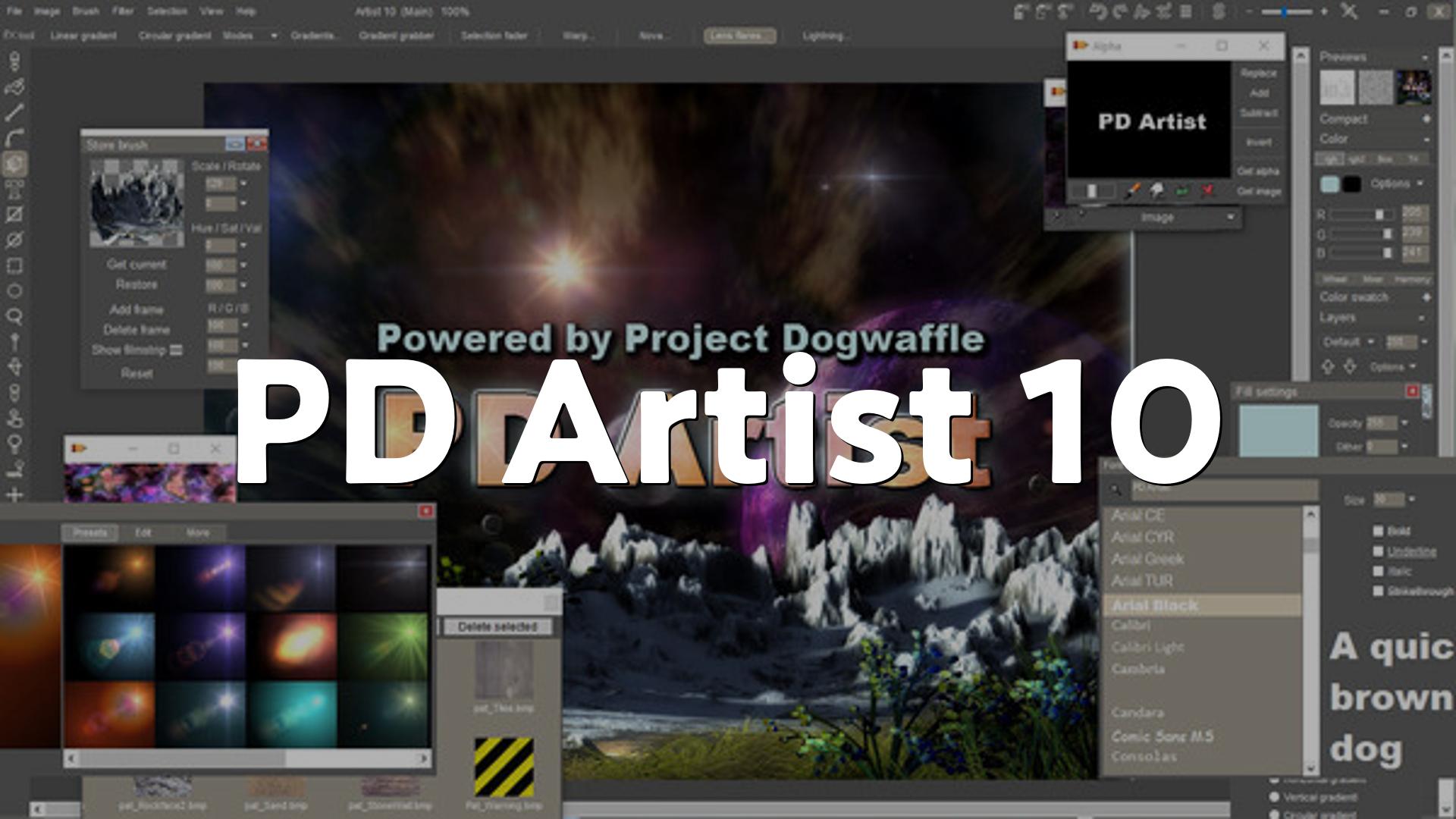Viewport: 1456px width, 819px height.
Task: Adjust the R color slider
Action: [1363, 215]
